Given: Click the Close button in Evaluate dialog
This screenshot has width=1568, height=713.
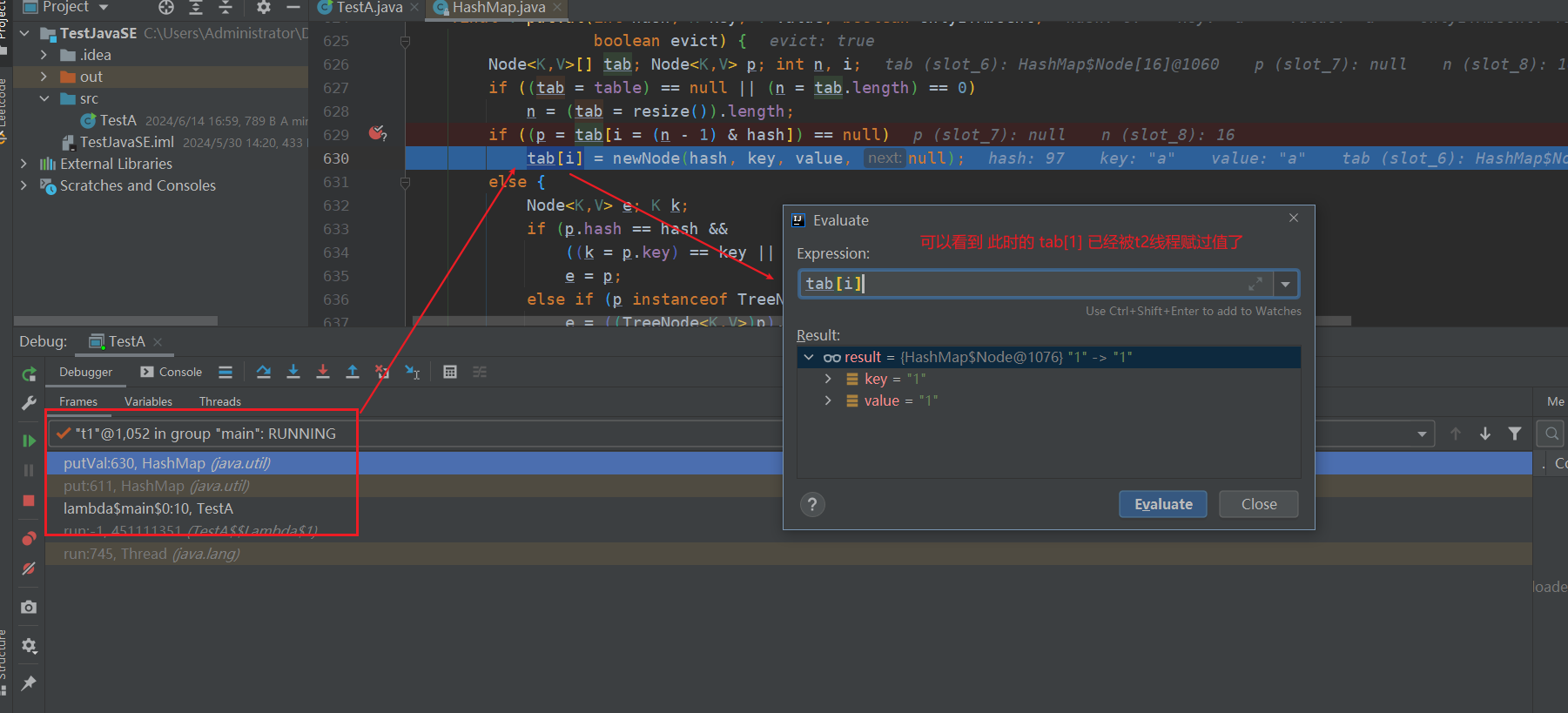Looking at the screenshot, I should pos(1259,504).
